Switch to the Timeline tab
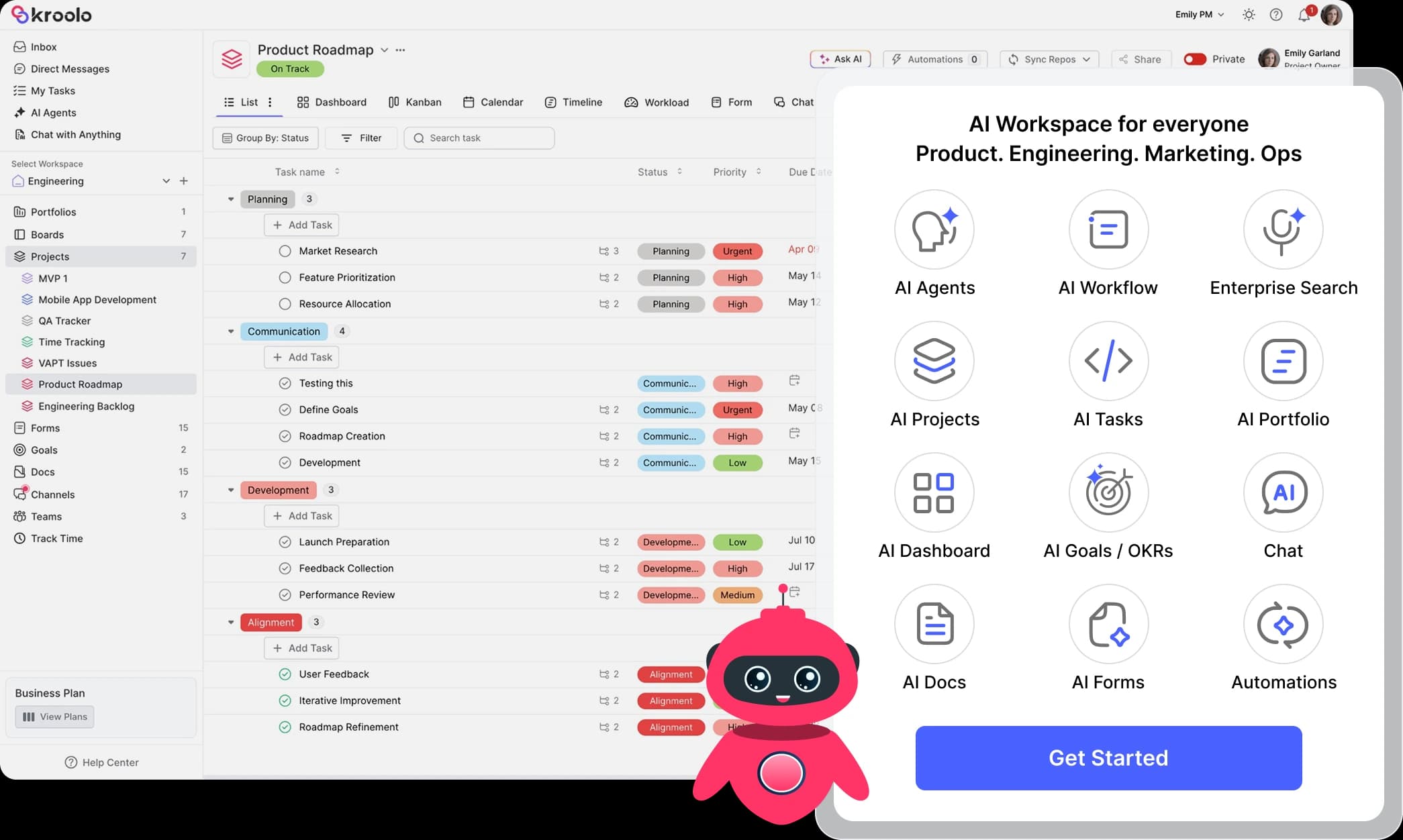 573,102
